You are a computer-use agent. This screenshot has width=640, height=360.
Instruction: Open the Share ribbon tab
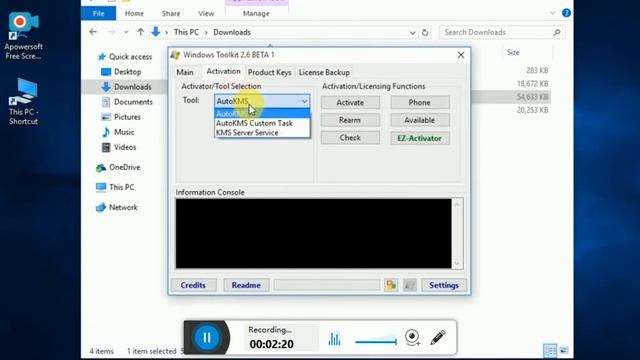[171, 13]
